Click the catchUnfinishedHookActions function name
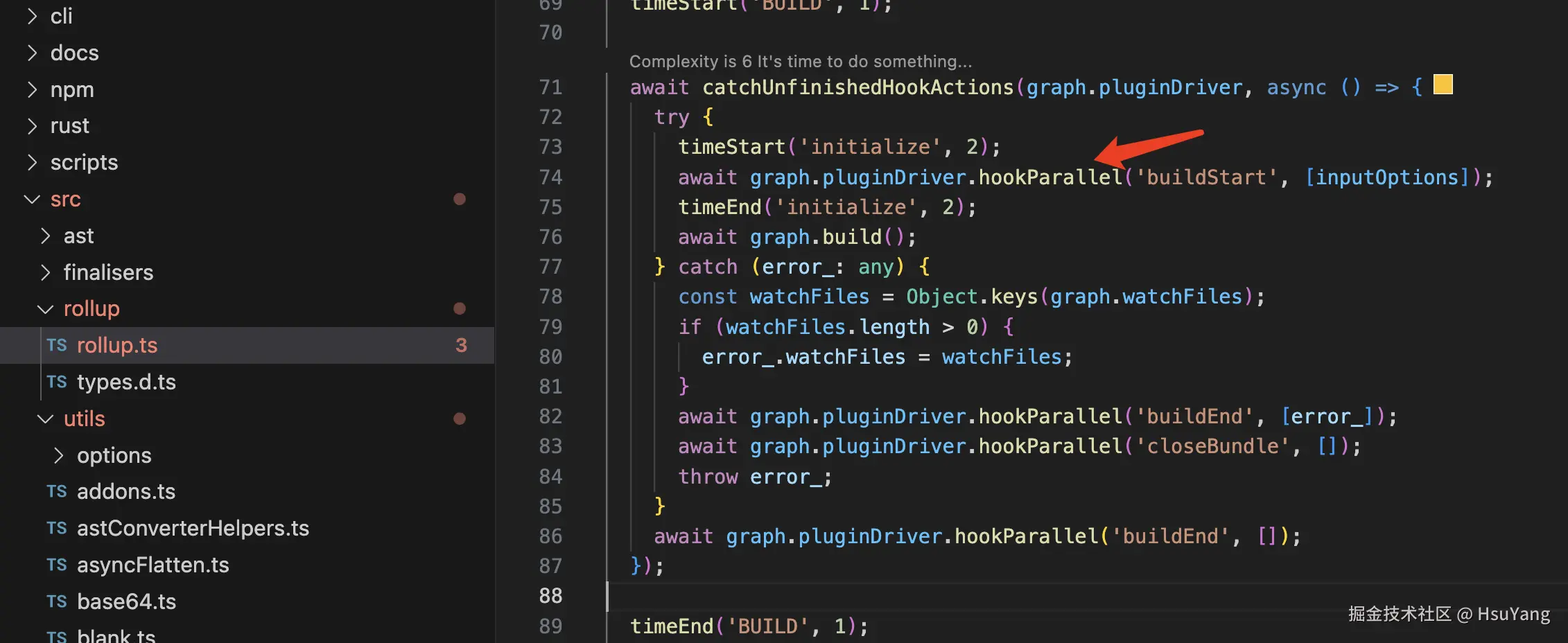1568x643 pixels. point(858,87)
